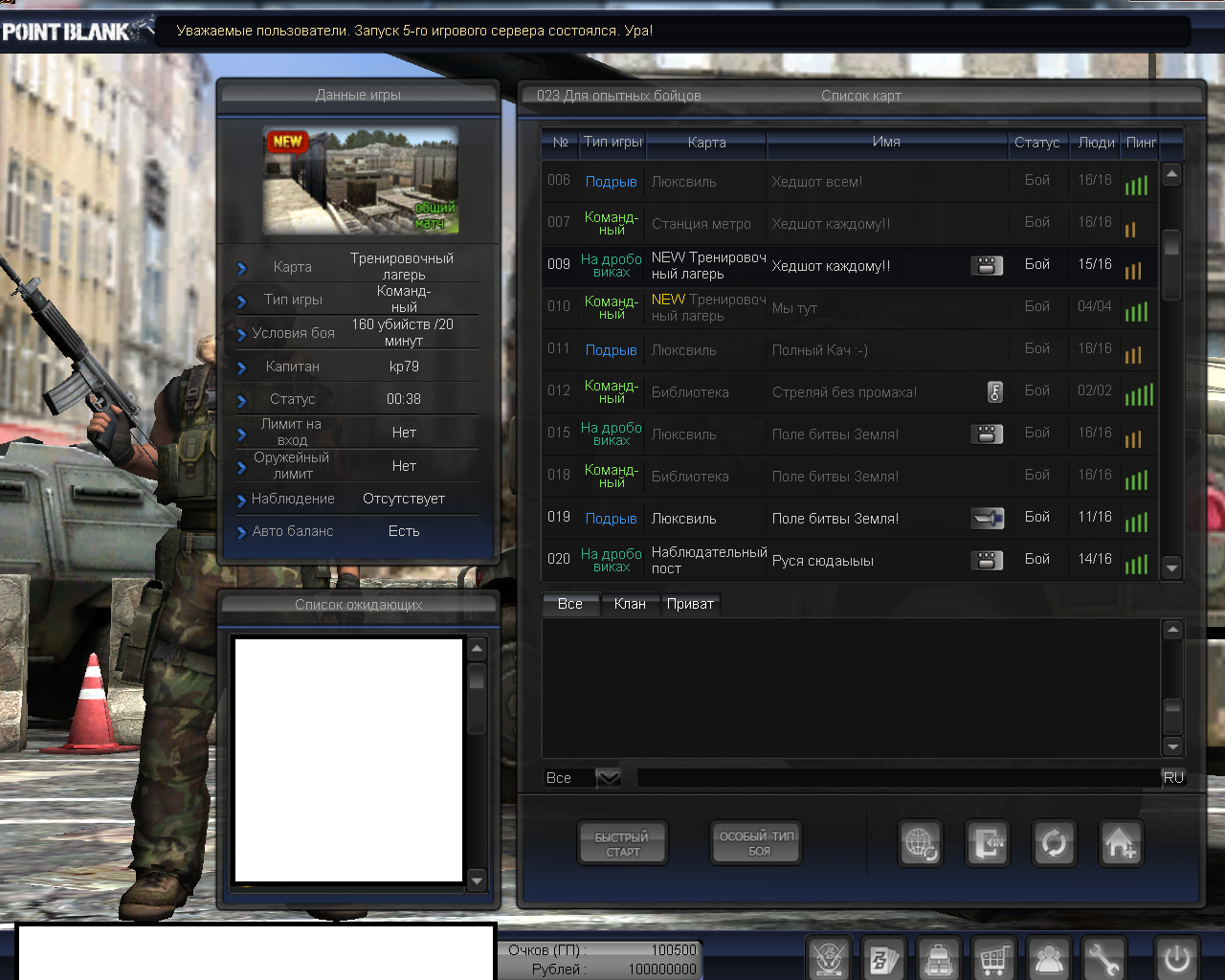Viewport: 1225px width, 980px height.
Task: Click 'Станция метро' map in room 007
Action: click(x=702, y=224)
